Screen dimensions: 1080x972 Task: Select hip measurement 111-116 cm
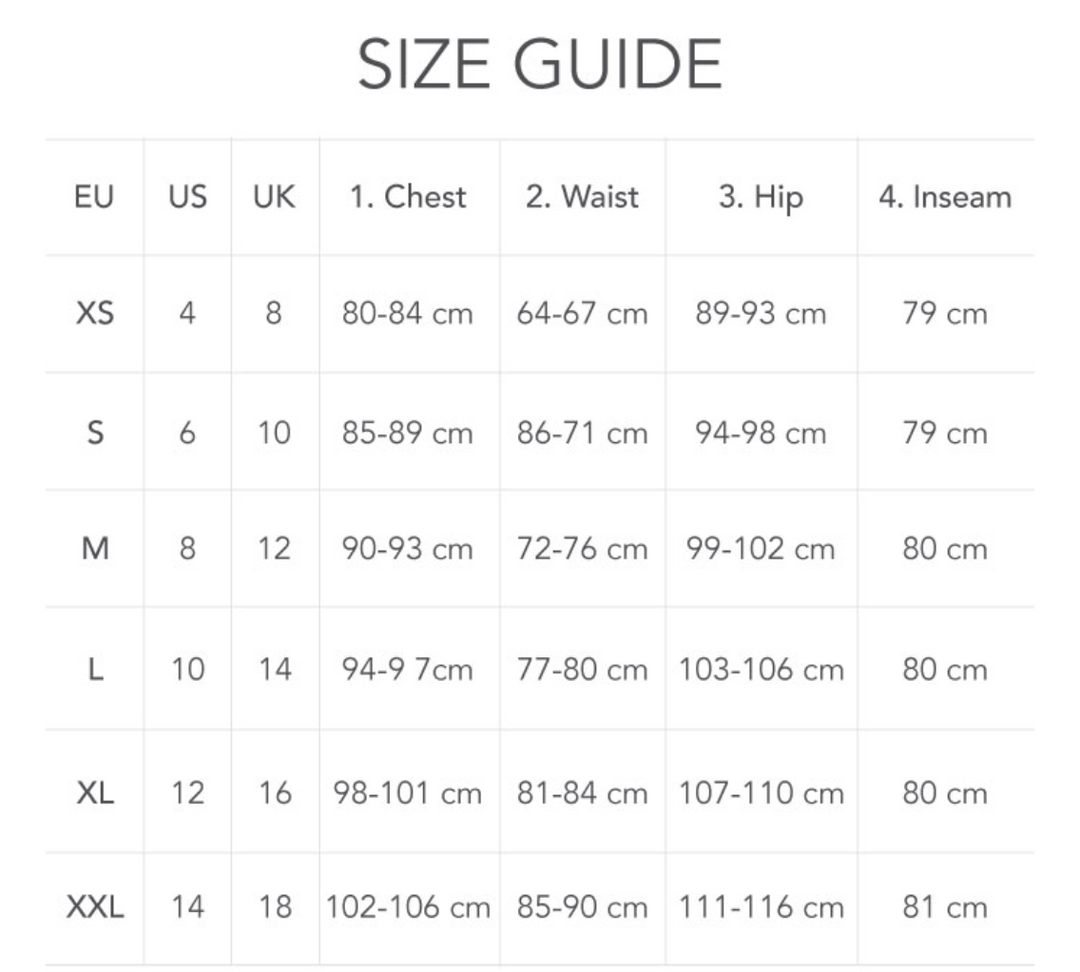click(760, 908)
